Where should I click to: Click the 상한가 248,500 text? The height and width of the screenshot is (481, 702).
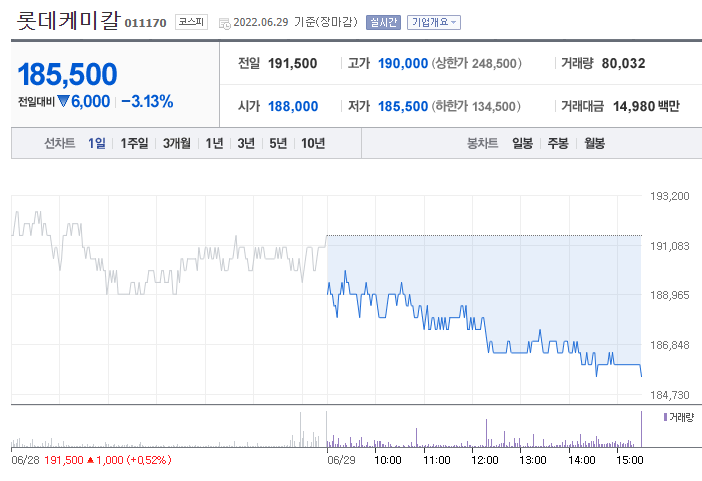tap(477, 64)
